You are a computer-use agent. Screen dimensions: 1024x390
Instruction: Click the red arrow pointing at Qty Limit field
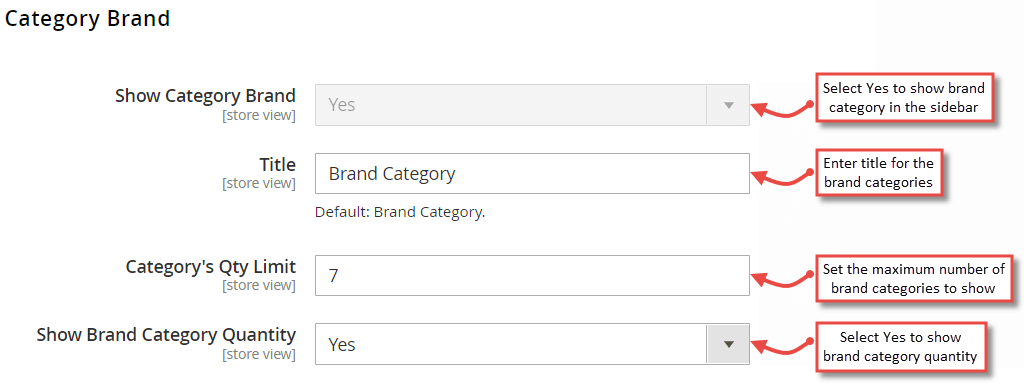pos(782,280)
